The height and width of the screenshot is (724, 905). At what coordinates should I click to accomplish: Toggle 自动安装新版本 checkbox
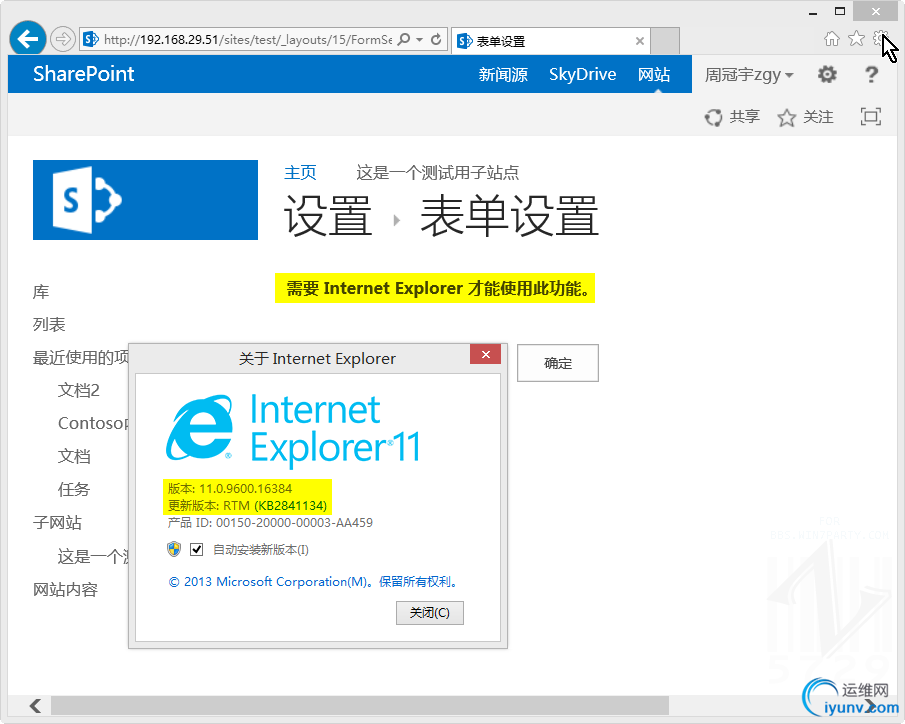(x=196, y=549)
